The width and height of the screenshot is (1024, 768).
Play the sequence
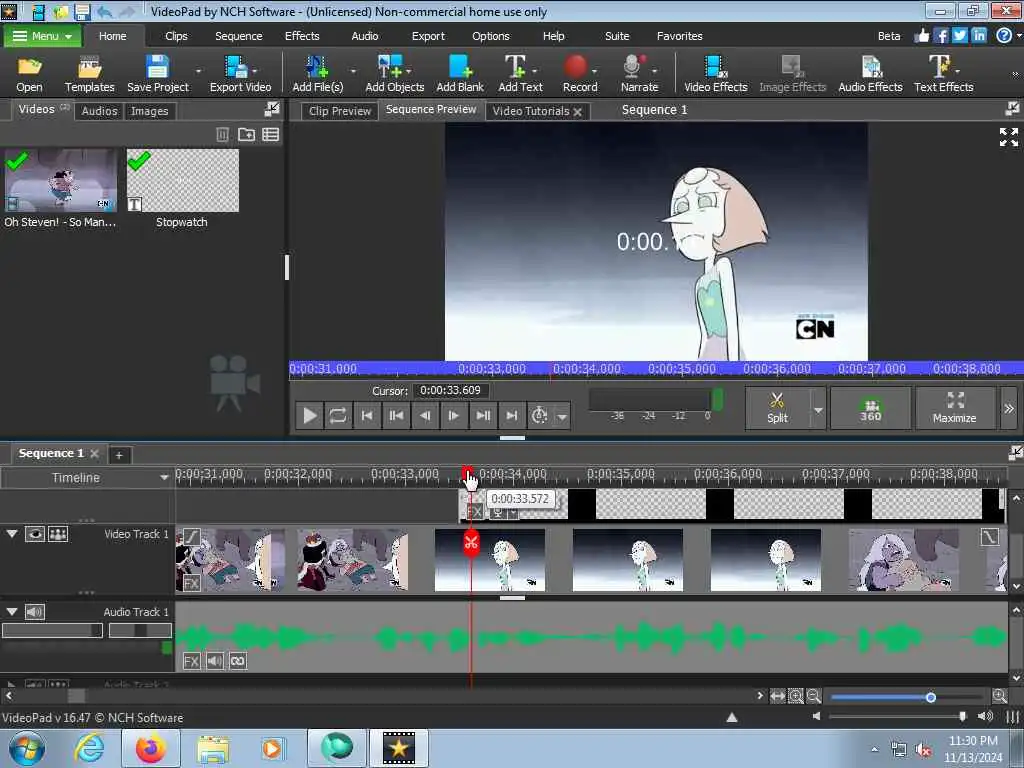[310, 415]
